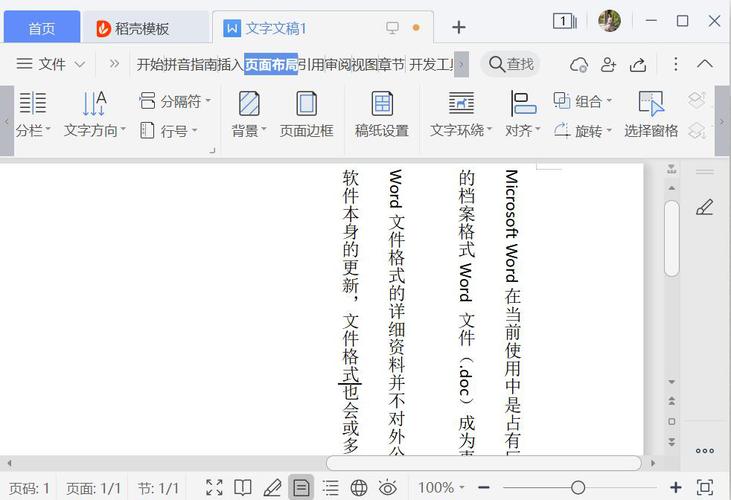Click the window count indicator icon

point(565,21)
